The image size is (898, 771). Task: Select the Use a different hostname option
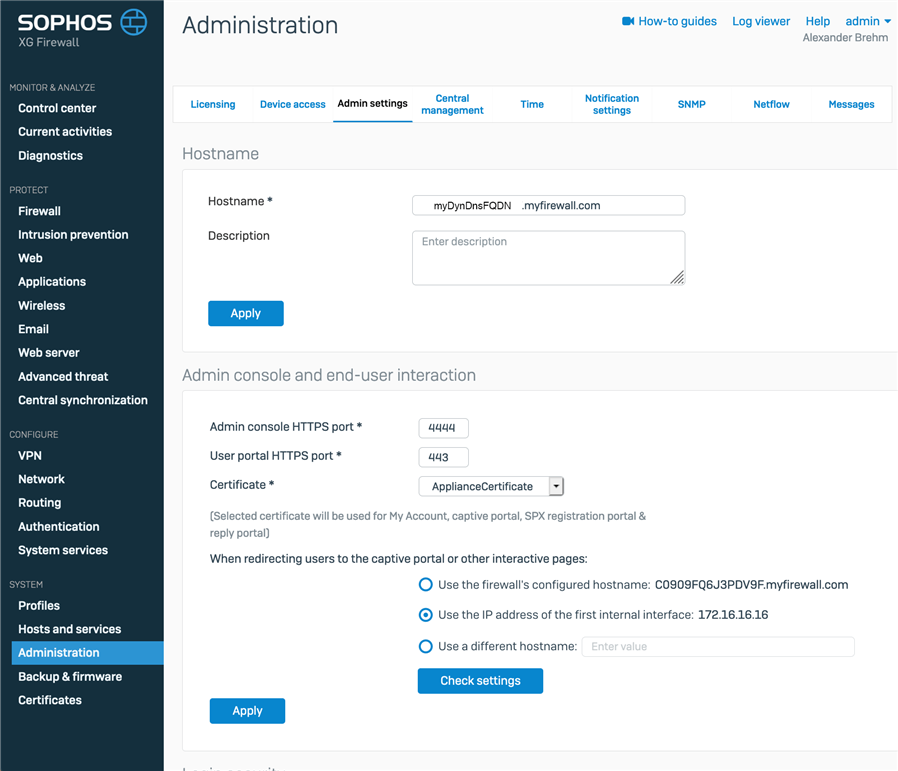click(x=426, y=647)
